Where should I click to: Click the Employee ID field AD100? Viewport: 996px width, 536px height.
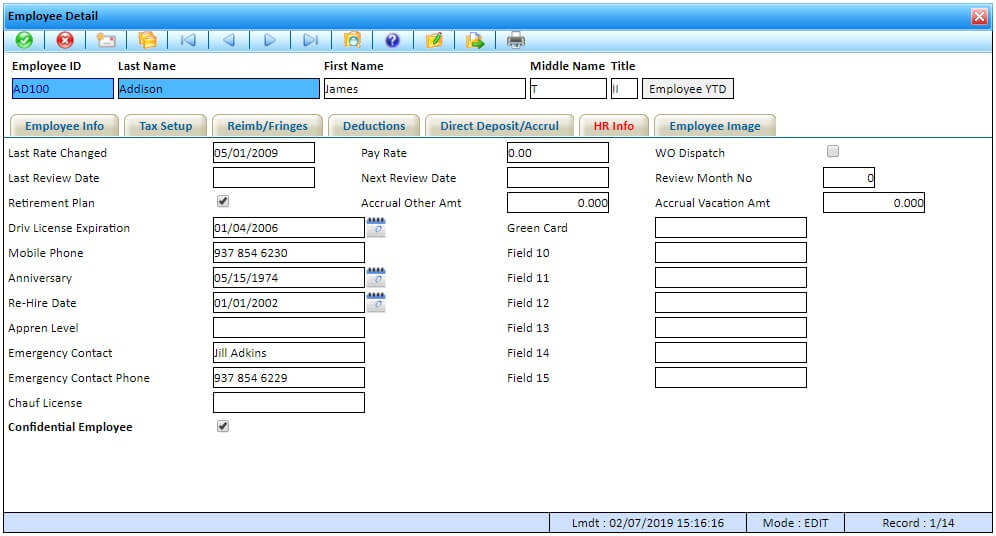pos(63,89)
